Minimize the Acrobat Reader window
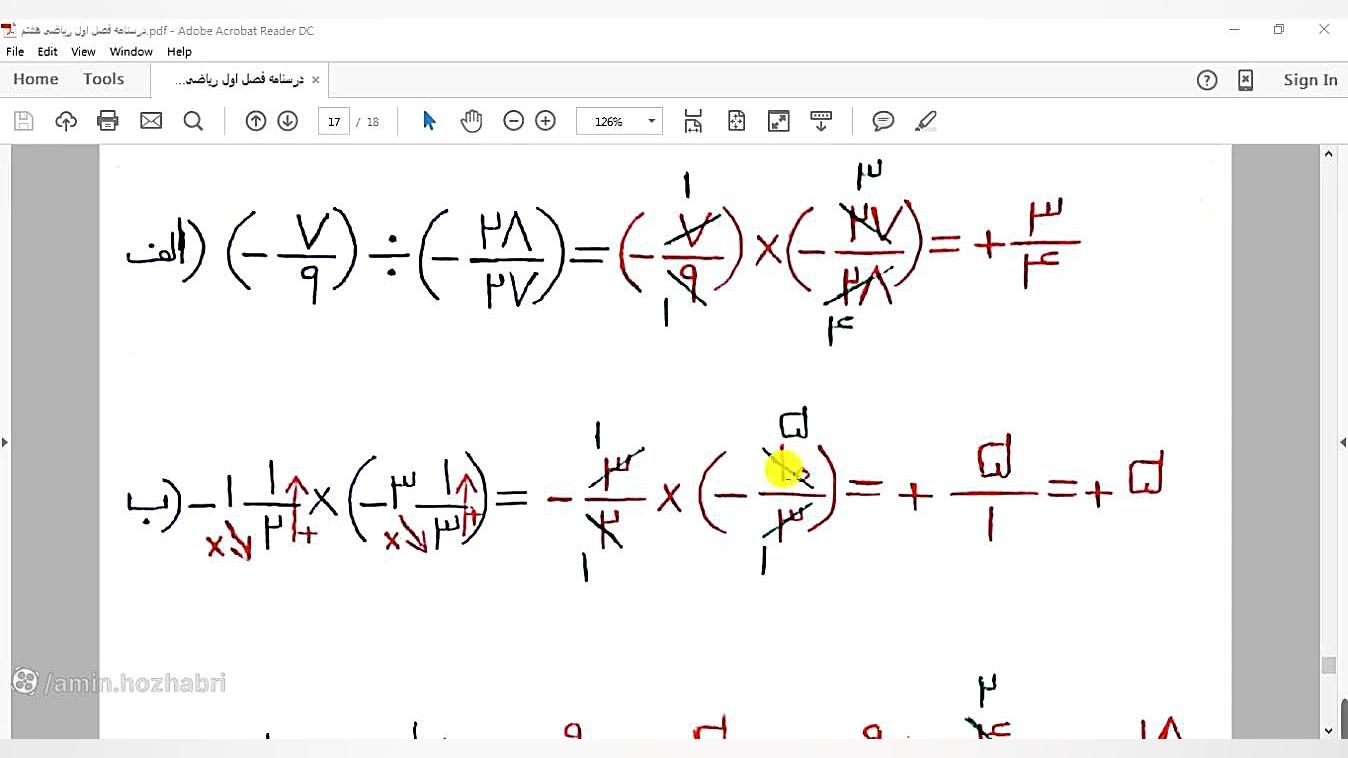1348x758 pixels. point(1234,30)
